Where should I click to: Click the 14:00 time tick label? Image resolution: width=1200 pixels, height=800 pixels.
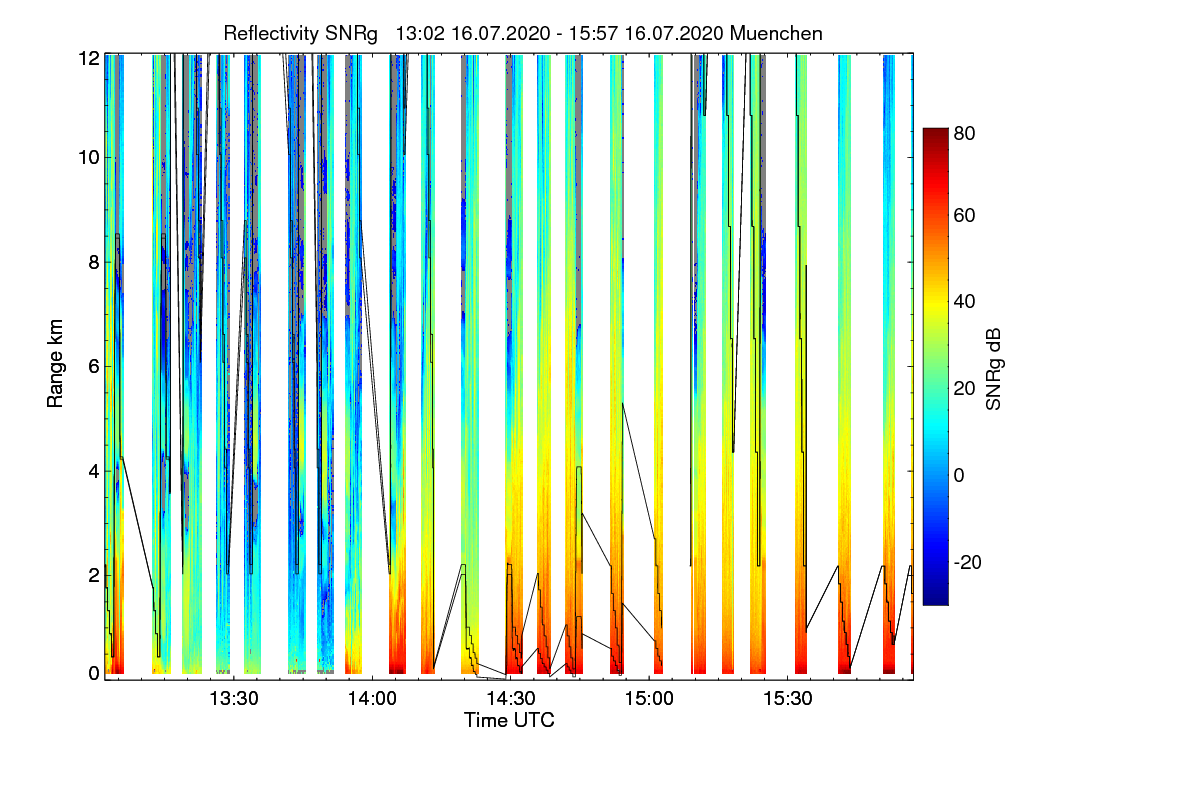372,698
